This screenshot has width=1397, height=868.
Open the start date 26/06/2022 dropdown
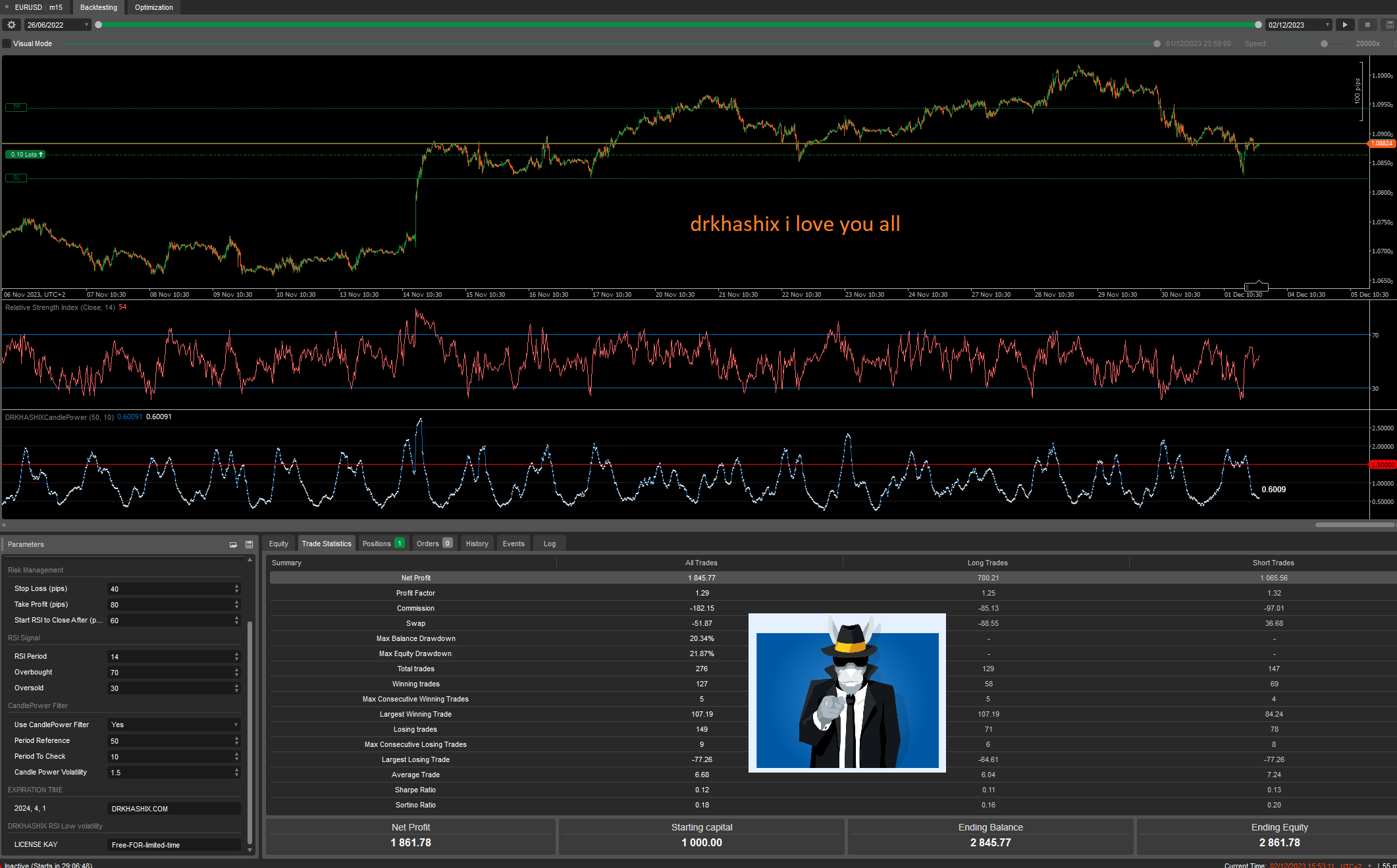point(86,24)
